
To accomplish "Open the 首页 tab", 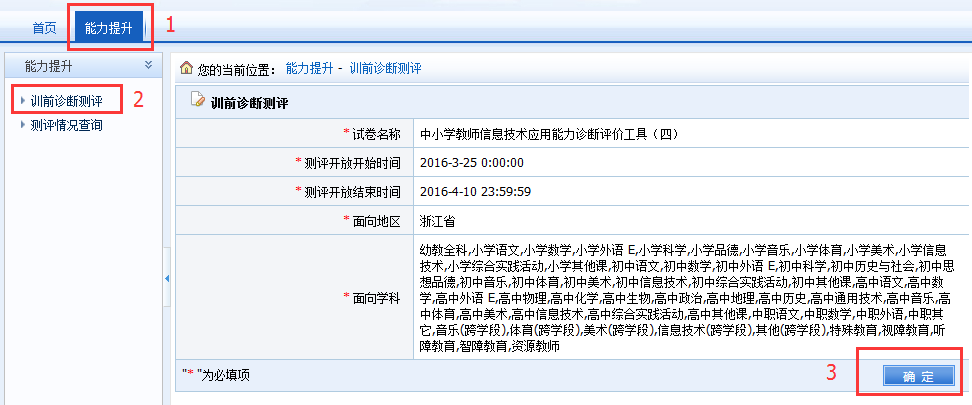I will tap(44, 29).
